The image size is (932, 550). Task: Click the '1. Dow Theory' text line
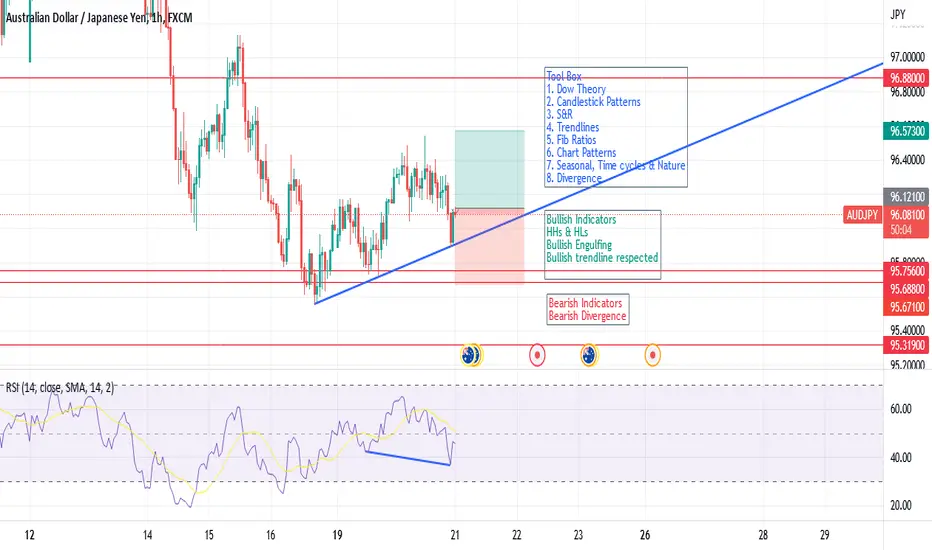pyautogui.click(x=576, y=89)
